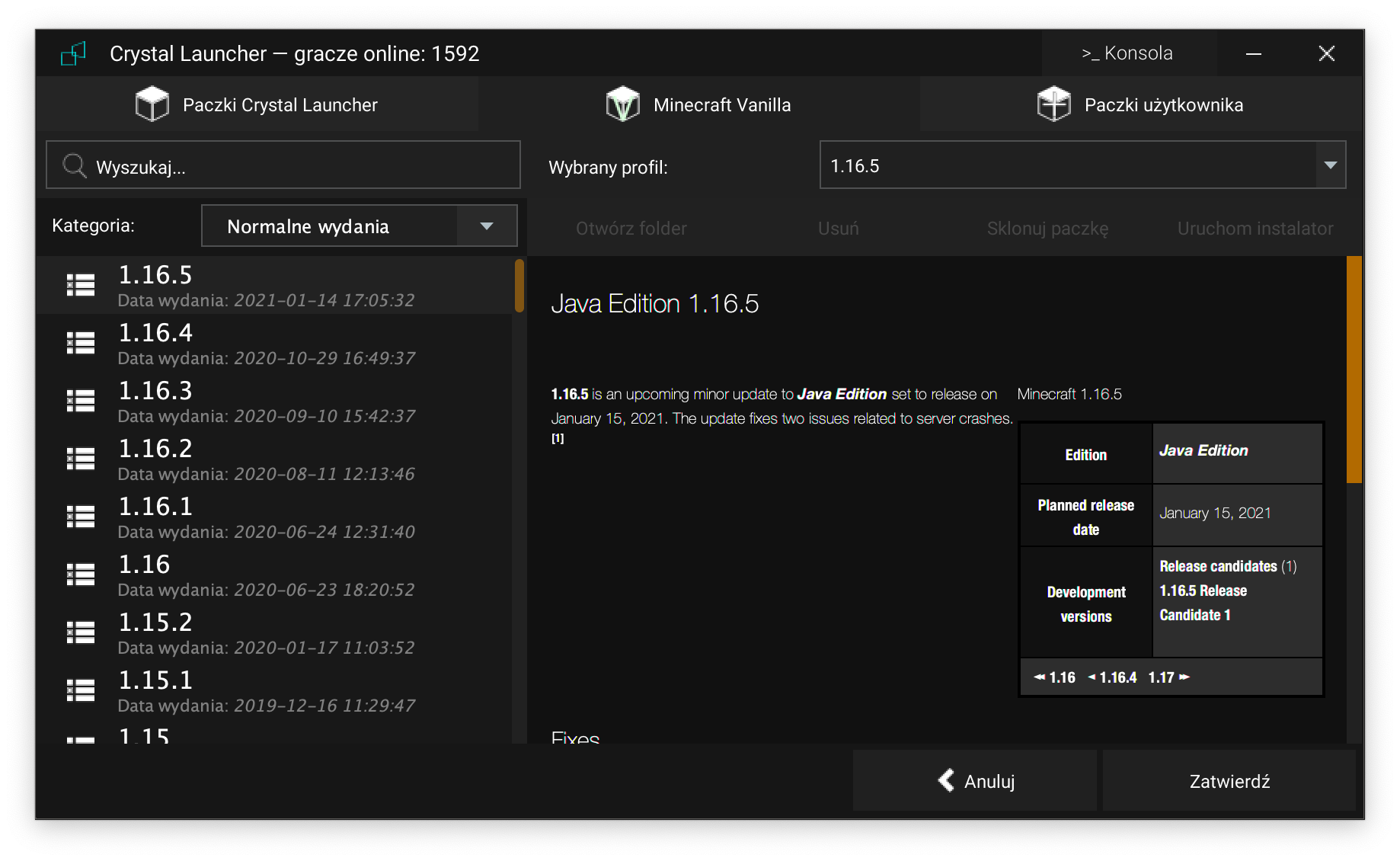Expand the Wybrany profil dropdown arrow

(x=1330, y=165)
